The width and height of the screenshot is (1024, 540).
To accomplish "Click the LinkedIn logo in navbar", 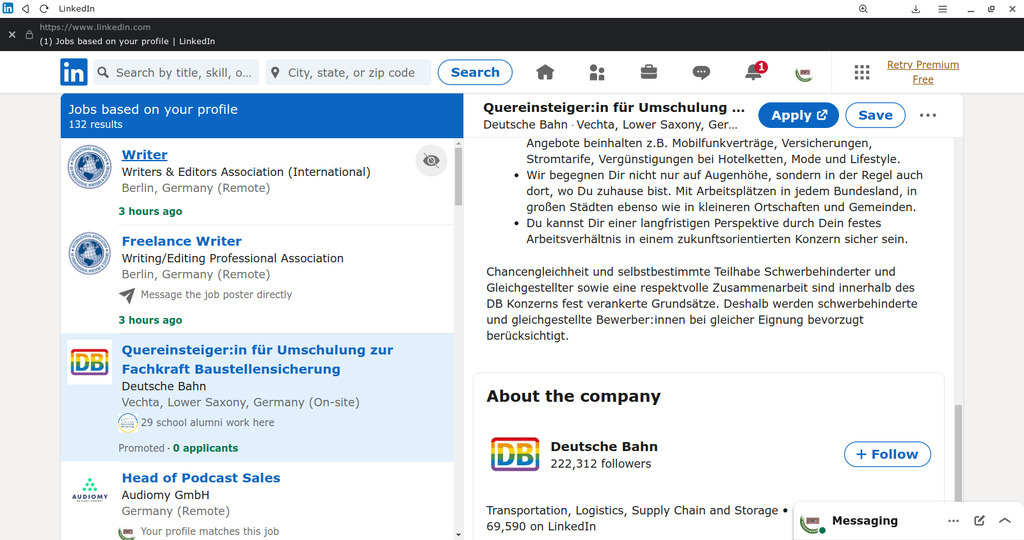I will point(73,72).
